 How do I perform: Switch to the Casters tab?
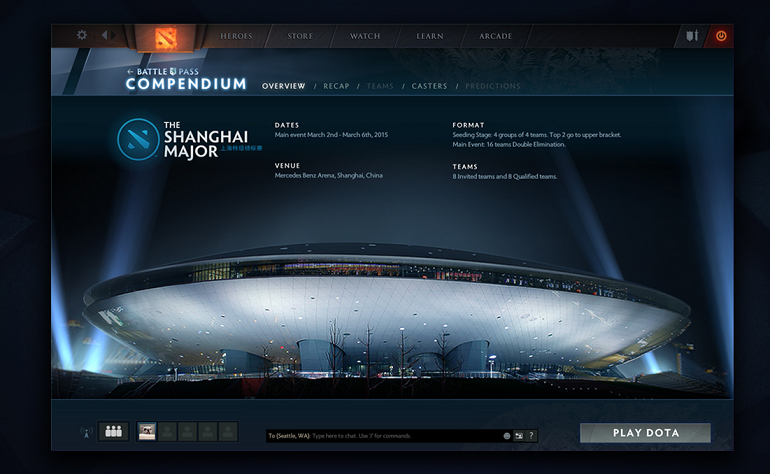(x=430, y=86)
